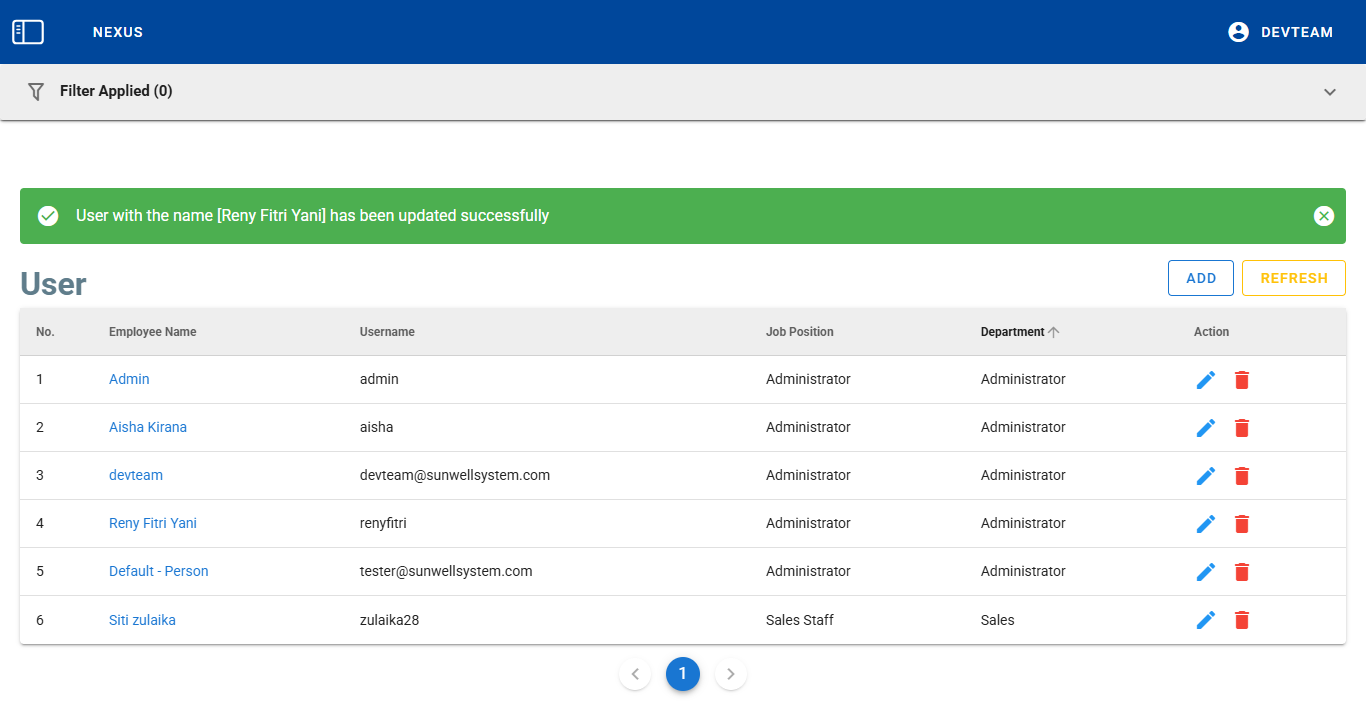The height and width of the screenshot is (716, 1366).
Task: Click the filter funnel icon
Action: [36, 91]
